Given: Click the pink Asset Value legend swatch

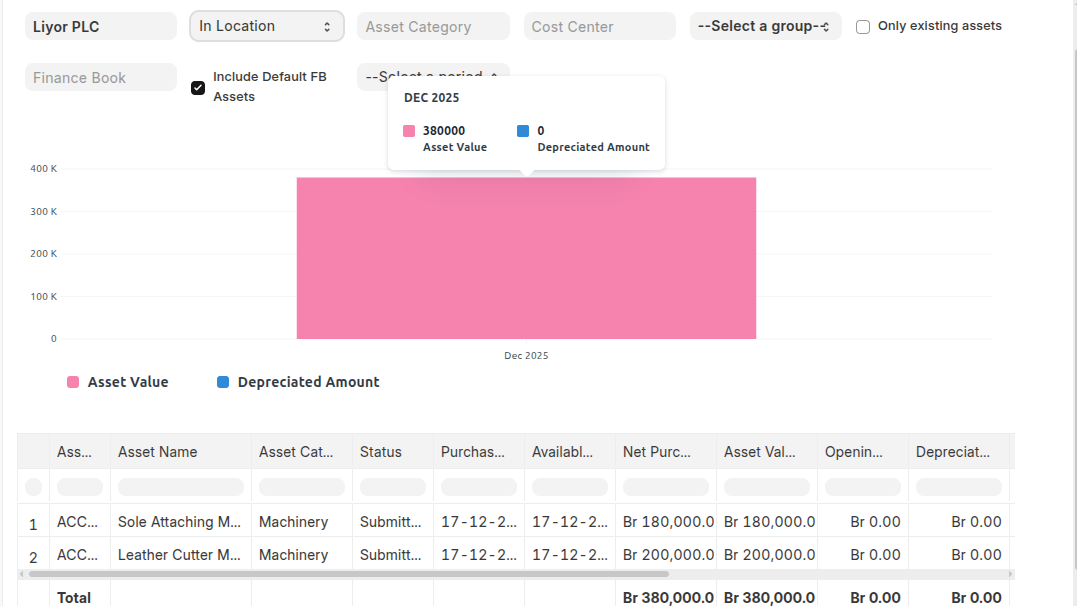Looking at the screenshot, I should pyautogui.click(x=71, y=382).
